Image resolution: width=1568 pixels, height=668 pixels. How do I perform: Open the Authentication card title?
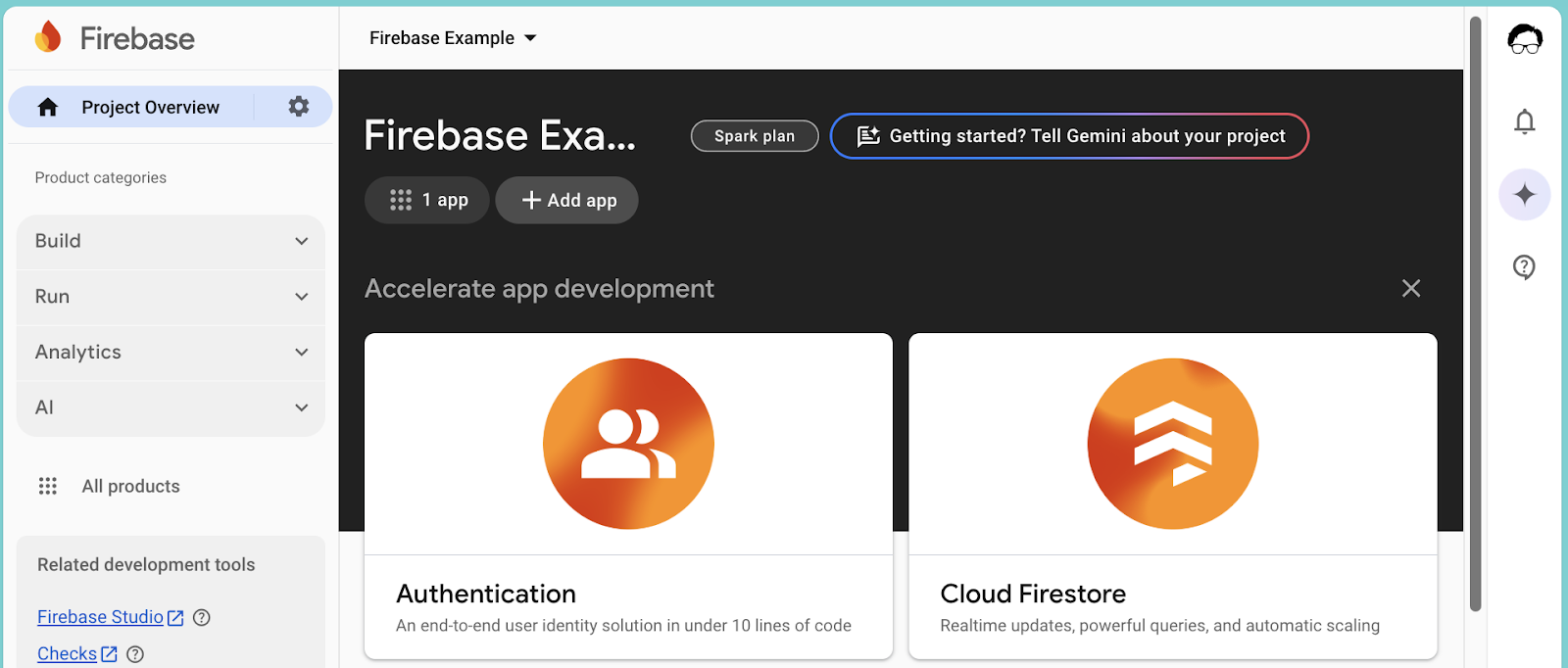pyautogui.click(x=486, y=594)
